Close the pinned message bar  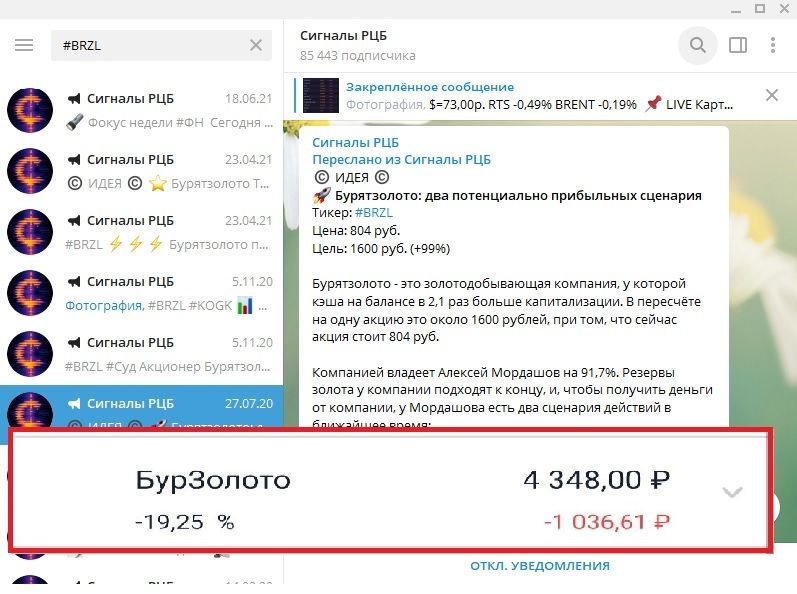pyautogui.click(x=772, y=95)
